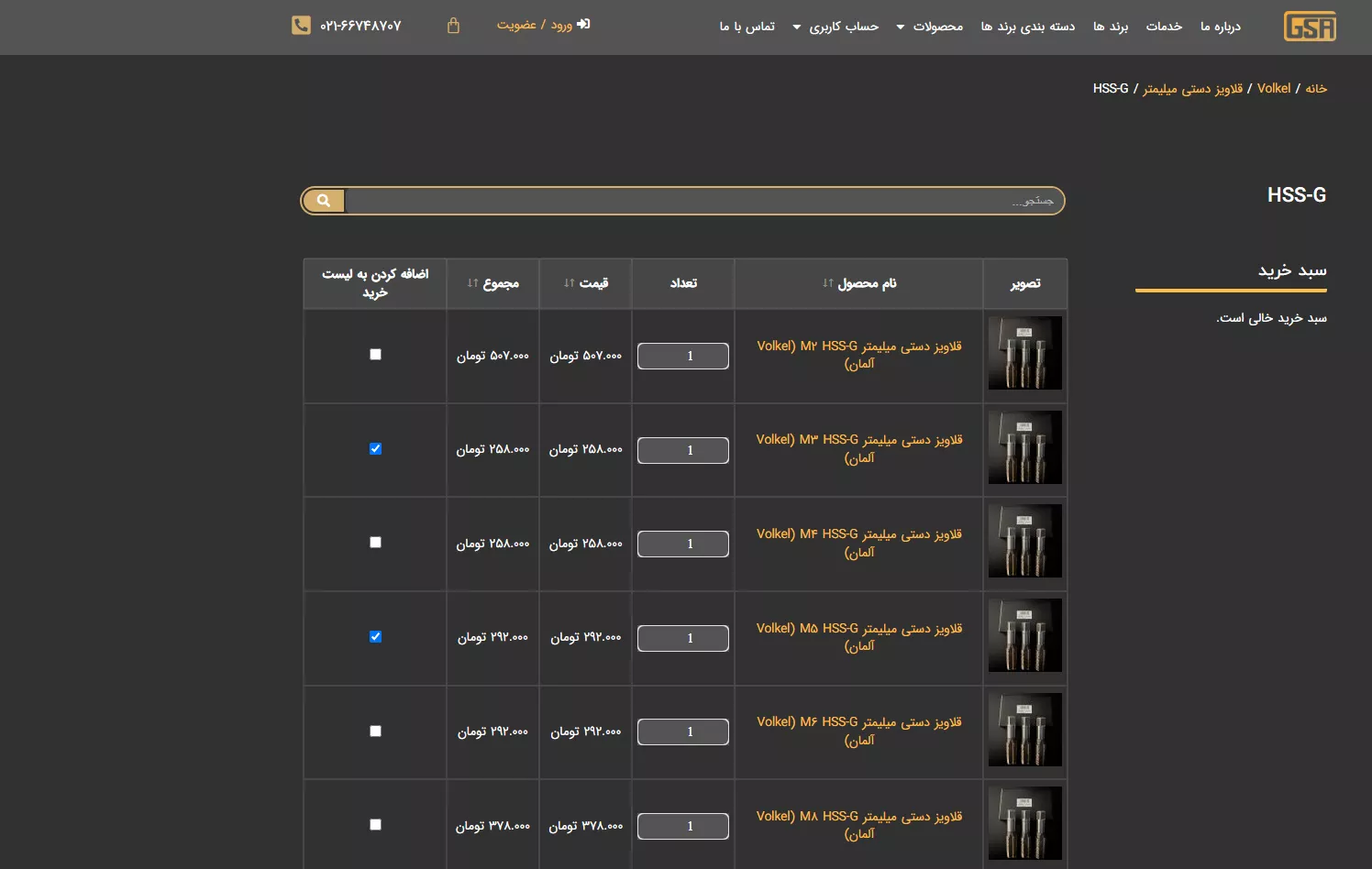This screenshot has width=1372, height=869.
Task: Go to Volkel in the breadcrumb
Action: (x=1274, y=88)
